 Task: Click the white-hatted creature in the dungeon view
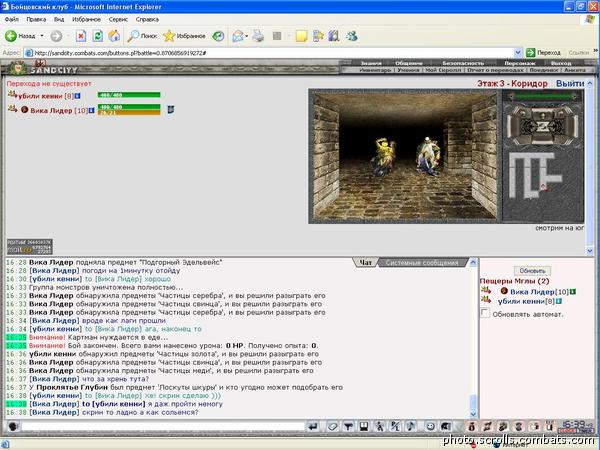(428, 157)
